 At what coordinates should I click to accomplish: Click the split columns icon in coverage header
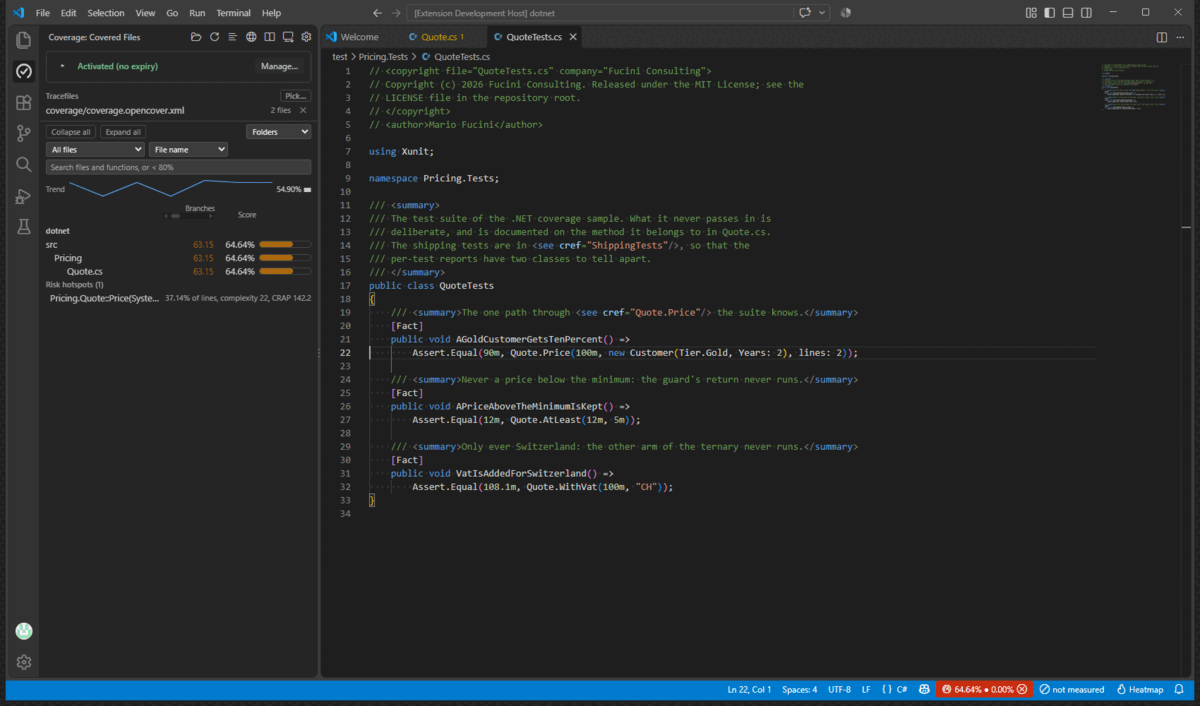pos(270,37)
